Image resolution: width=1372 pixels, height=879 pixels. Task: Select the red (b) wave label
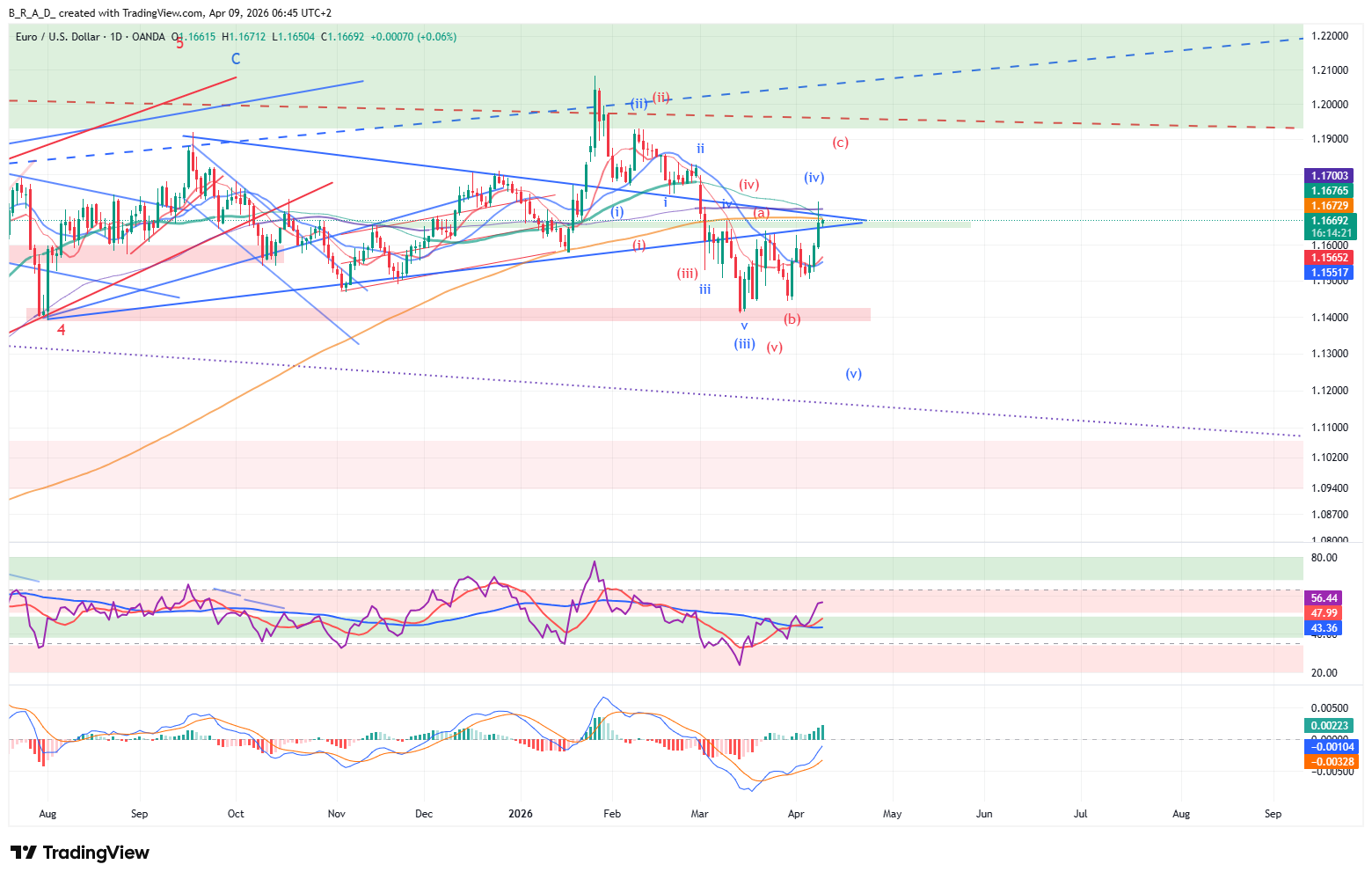tap(792, 319)
